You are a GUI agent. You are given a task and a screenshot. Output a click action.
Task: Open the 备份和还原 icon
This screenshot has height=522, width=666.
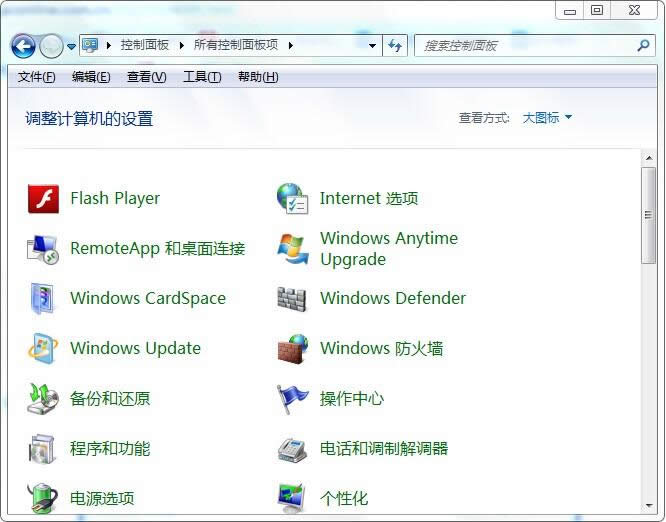42,398
